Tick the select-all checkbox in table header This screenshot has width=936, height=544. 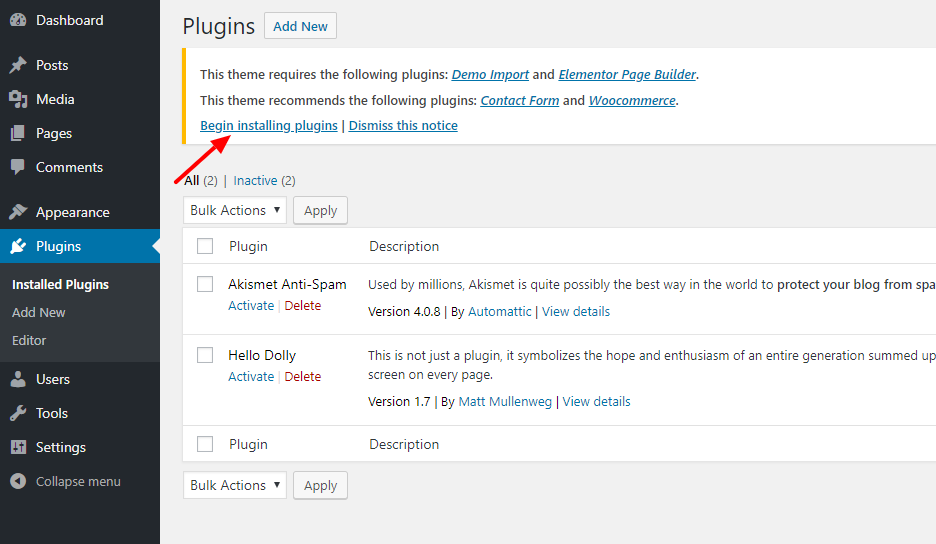(x=205, y=246)
